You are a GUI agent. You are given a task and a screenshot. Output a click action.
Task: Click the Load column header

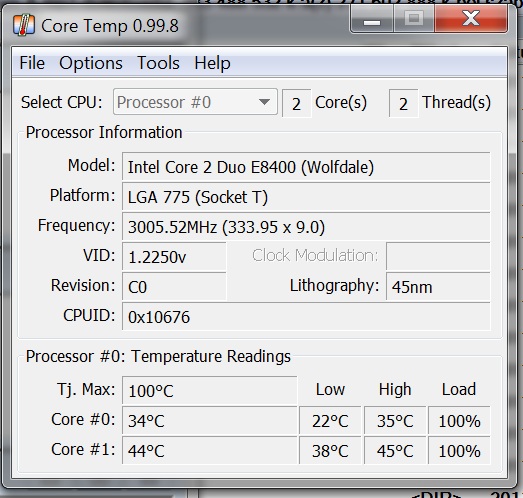459,389
